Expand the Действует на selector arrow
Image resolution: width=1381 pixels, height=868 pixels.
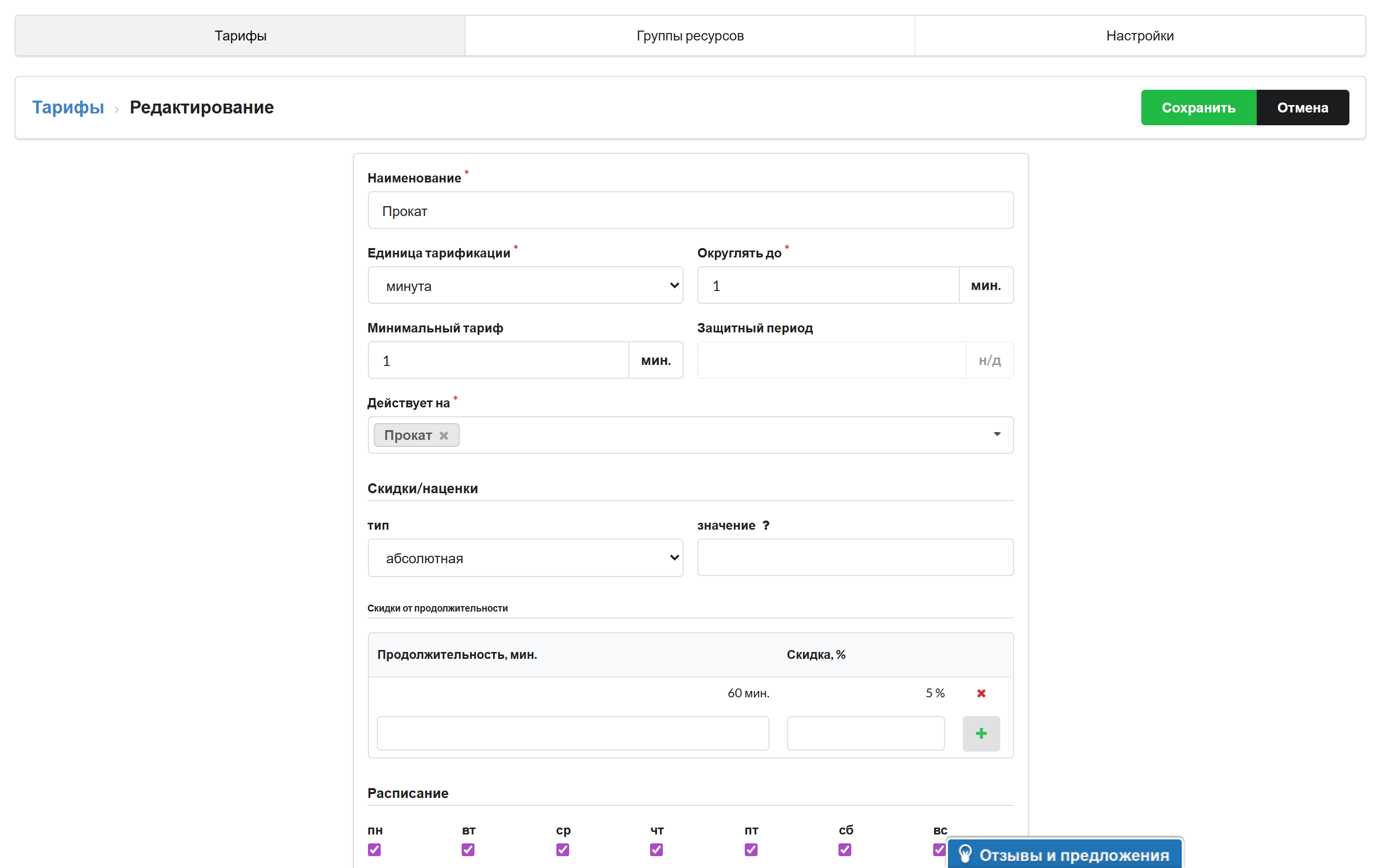click(997, 434)
